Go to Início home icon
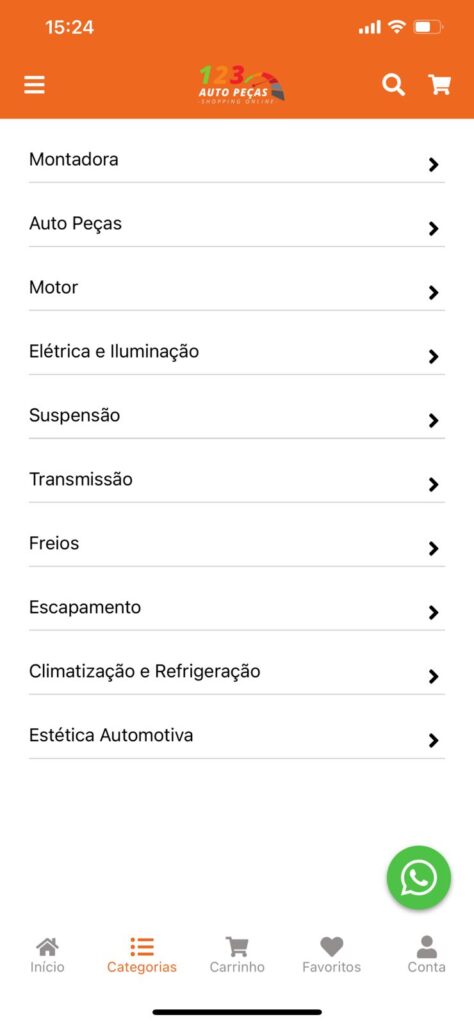This screenshot has width=474, height=1024. [47, 946]
